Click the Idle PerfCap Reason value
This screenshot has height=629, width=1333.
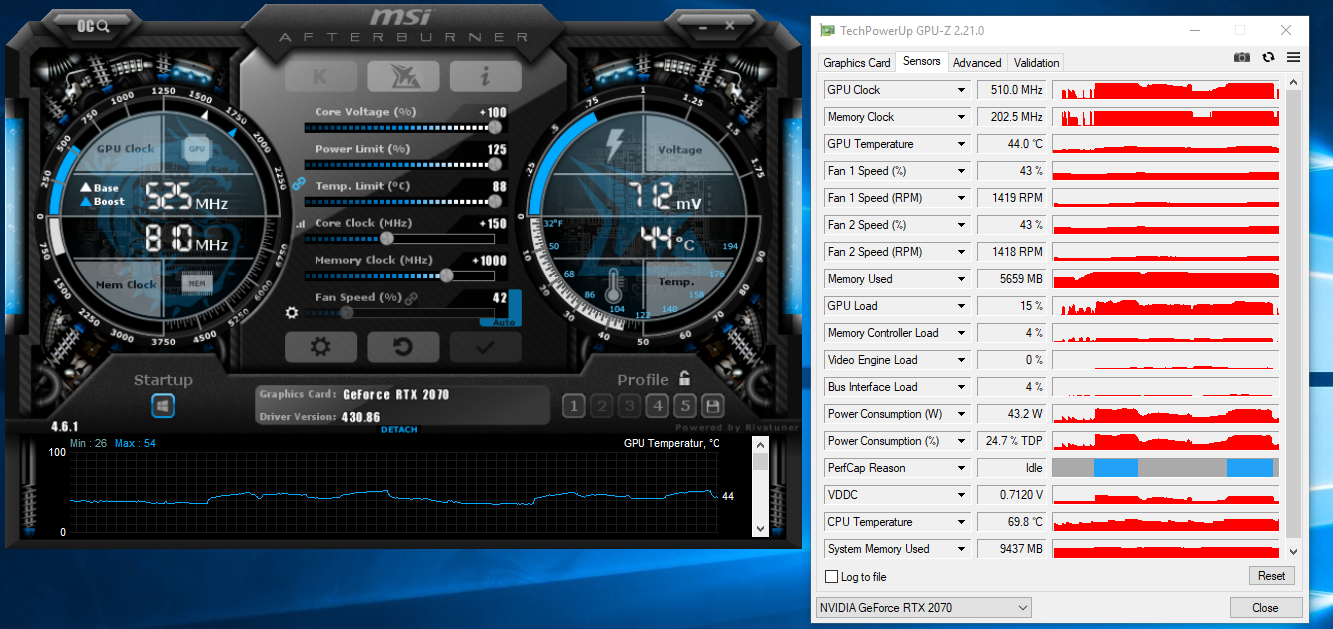[x=1012, y=468]
